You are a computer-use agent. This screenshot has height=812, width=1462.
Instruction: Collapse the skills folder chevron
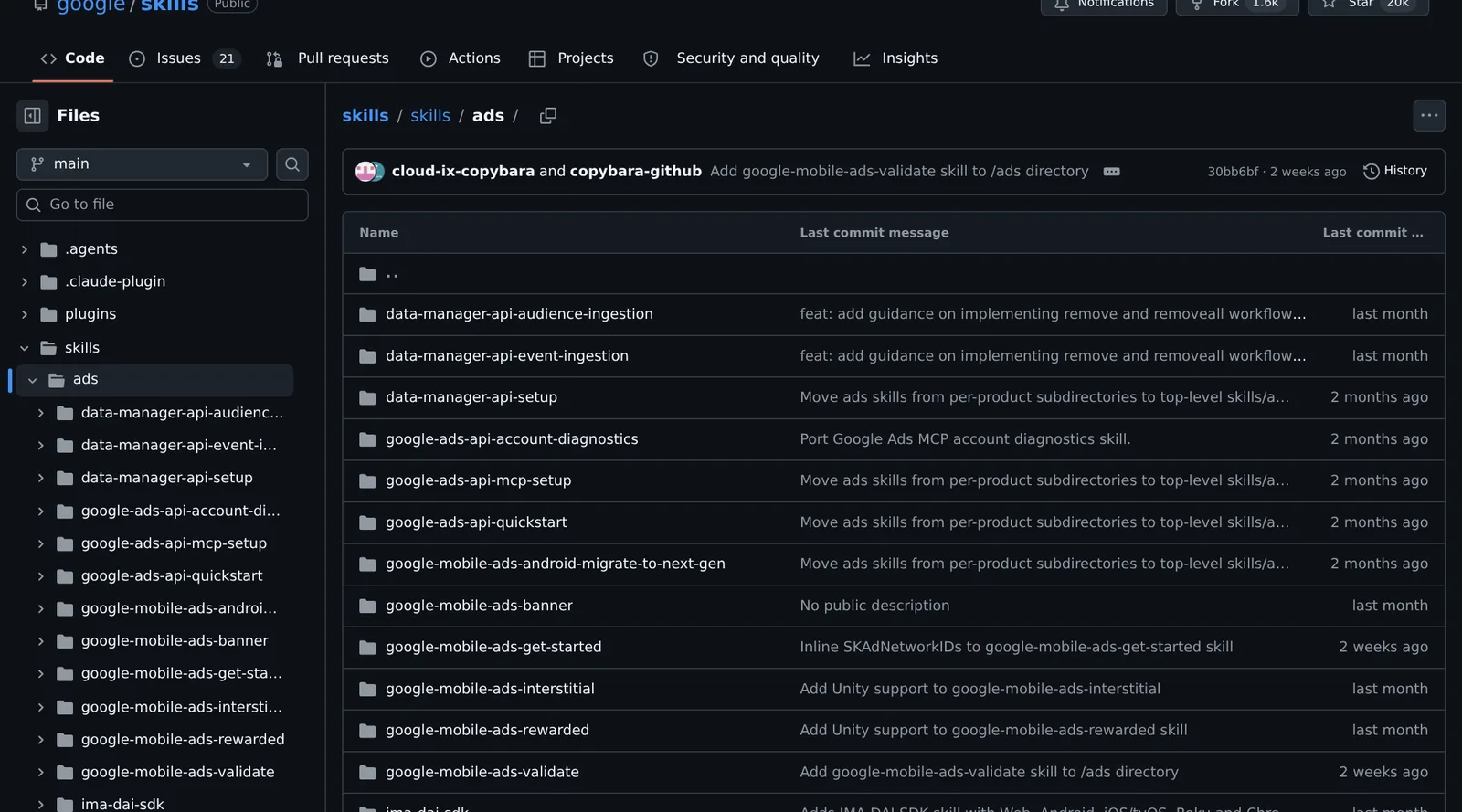25,348
